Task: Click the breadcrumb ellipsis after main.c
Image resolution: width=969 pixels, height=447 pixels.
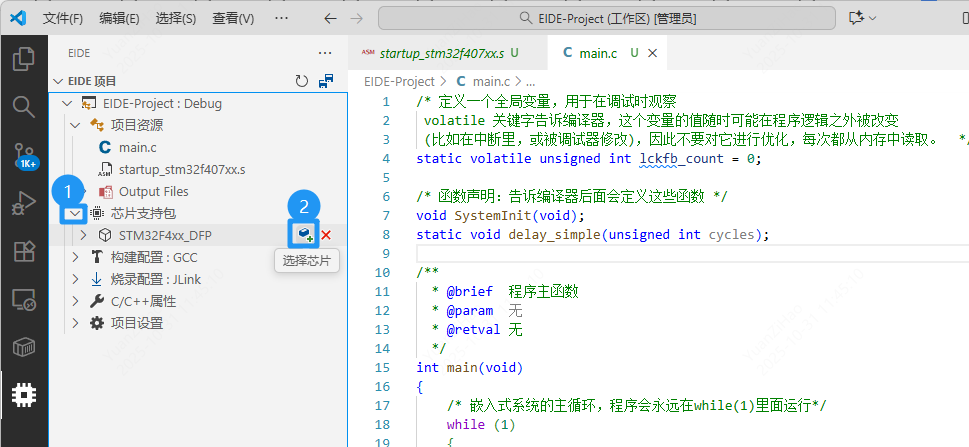Action: (x=530, y=81)
